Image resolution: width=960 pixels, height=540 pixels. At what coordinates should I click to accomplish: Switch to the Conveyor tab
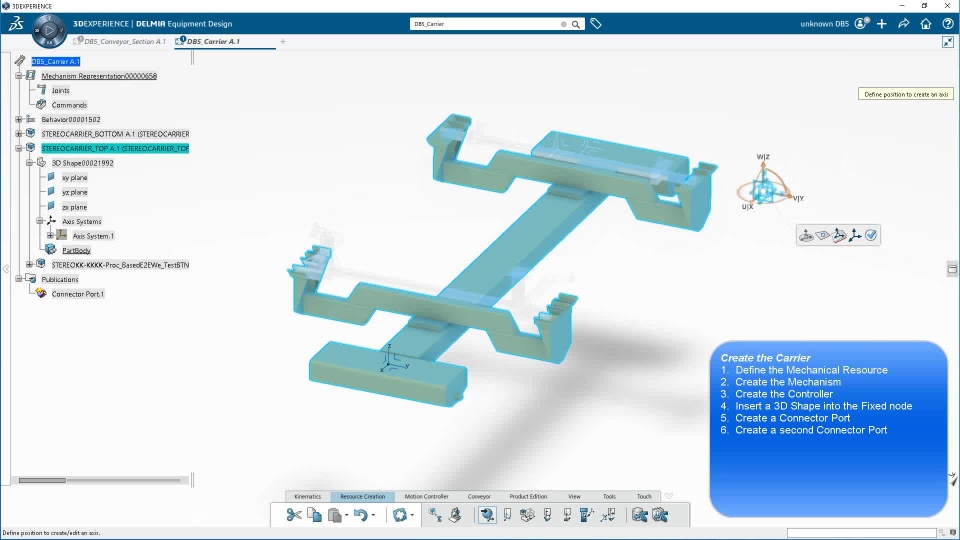pyautogui.click(x=479, y=497)
